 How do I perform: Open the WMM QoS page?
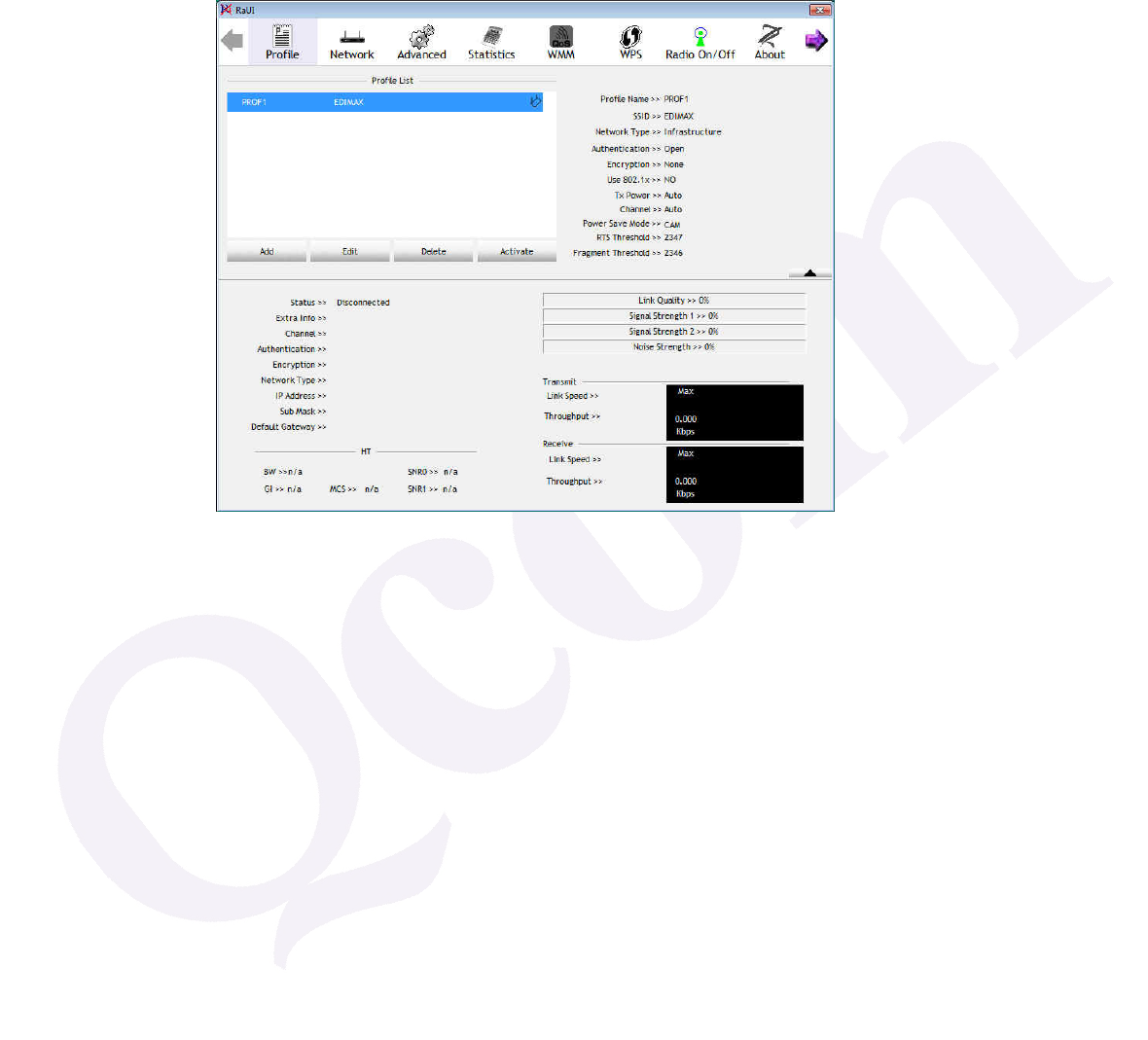click(560, 43)
